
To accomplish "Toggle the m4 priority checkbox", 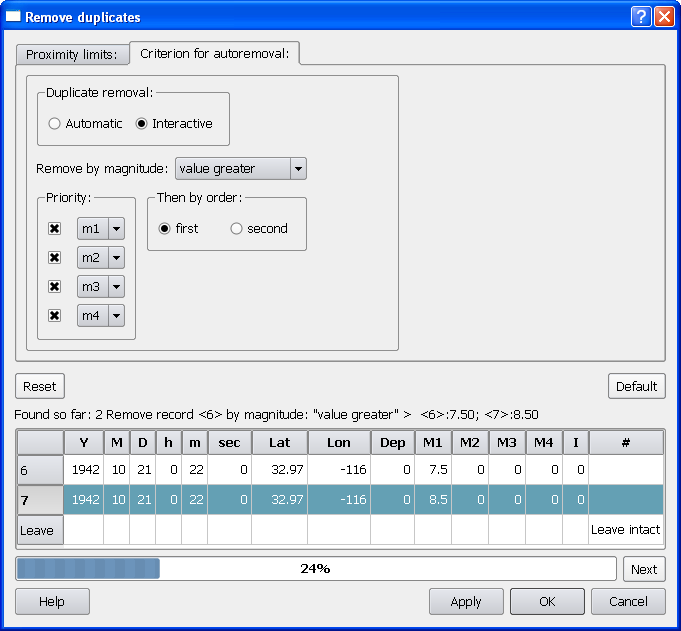I will tap(54, 316).
